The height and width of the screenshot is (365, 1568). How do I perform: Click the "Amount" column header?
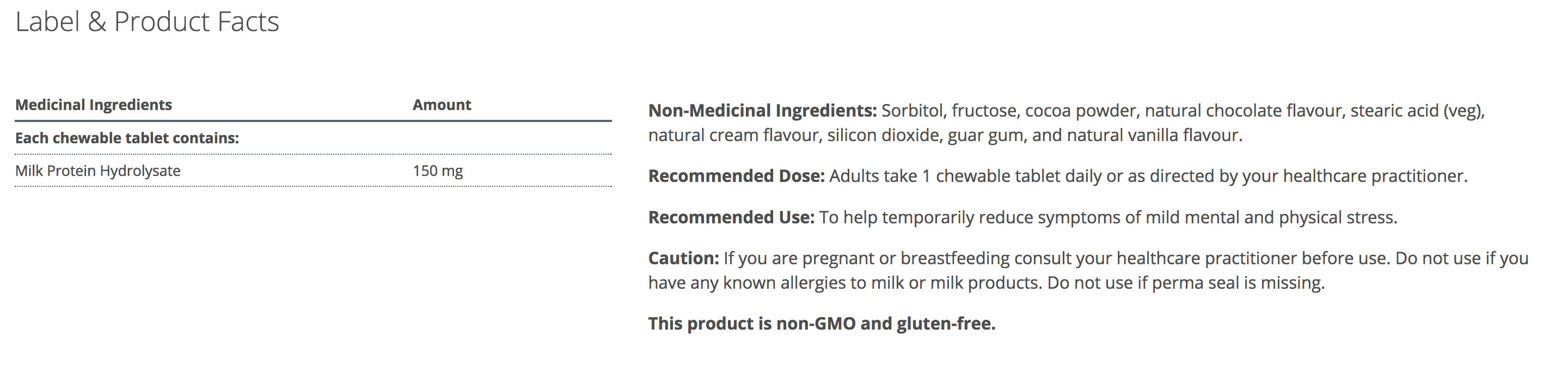(x=442, y=105)
